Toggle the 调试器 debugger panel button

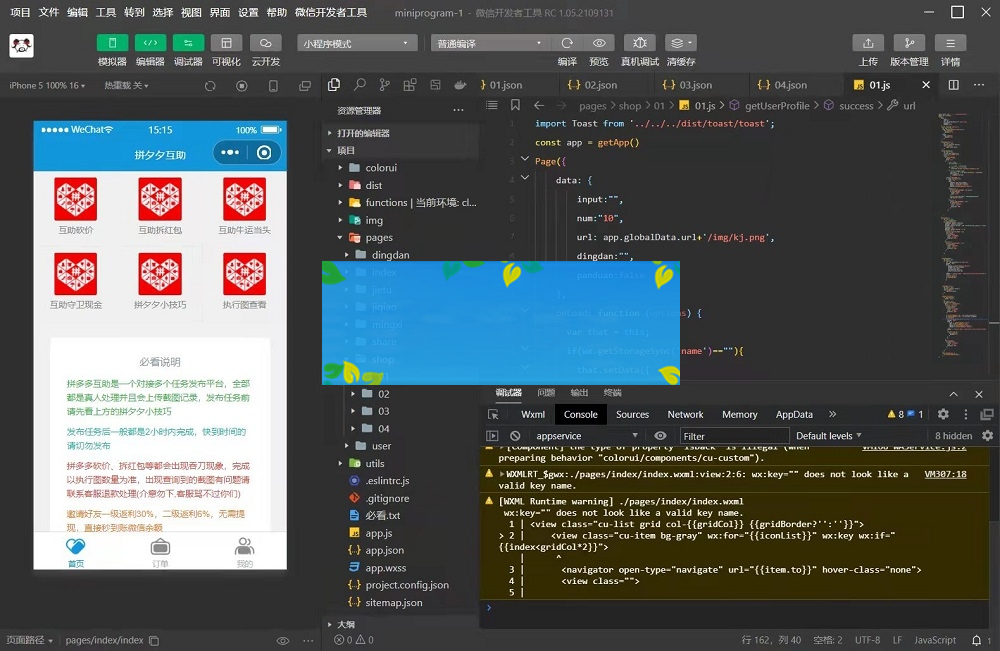click(188, 43)
